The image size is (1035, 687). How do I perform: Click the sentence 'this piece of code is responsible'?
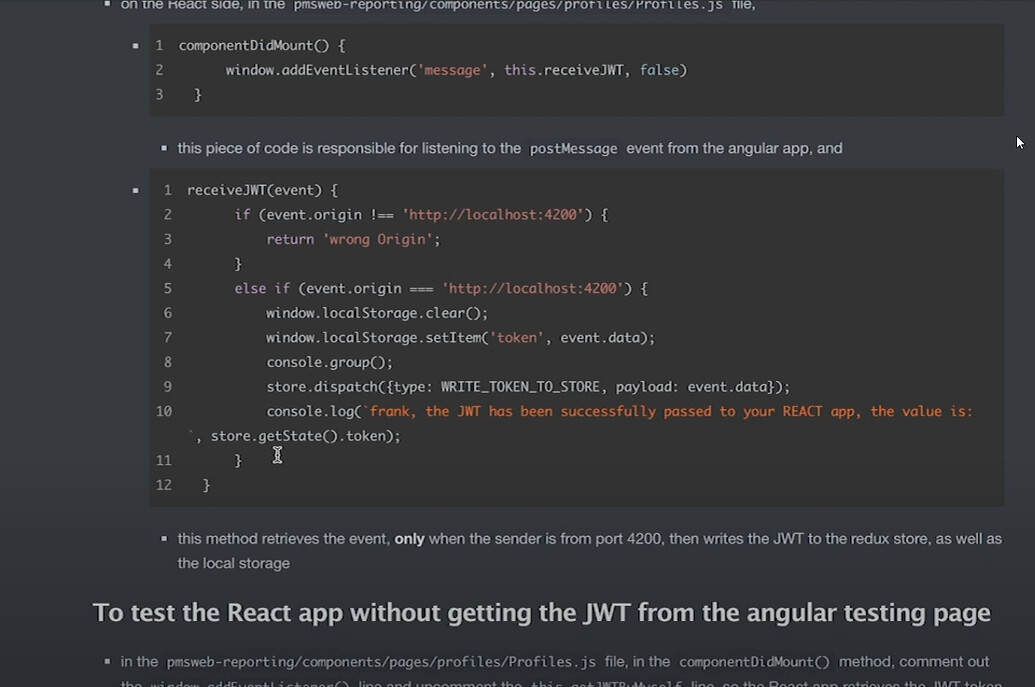510,148
